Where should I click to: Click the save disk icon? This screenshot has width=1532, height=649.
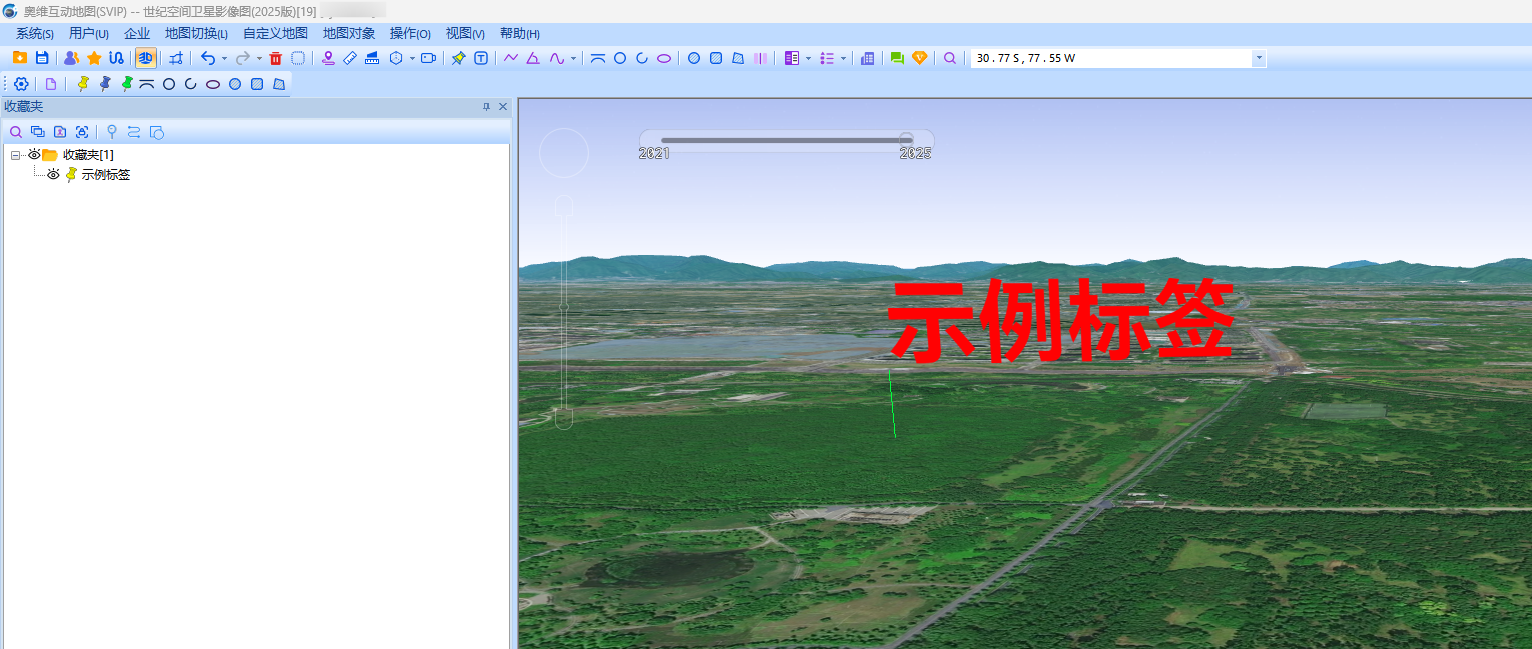[42, 58]
